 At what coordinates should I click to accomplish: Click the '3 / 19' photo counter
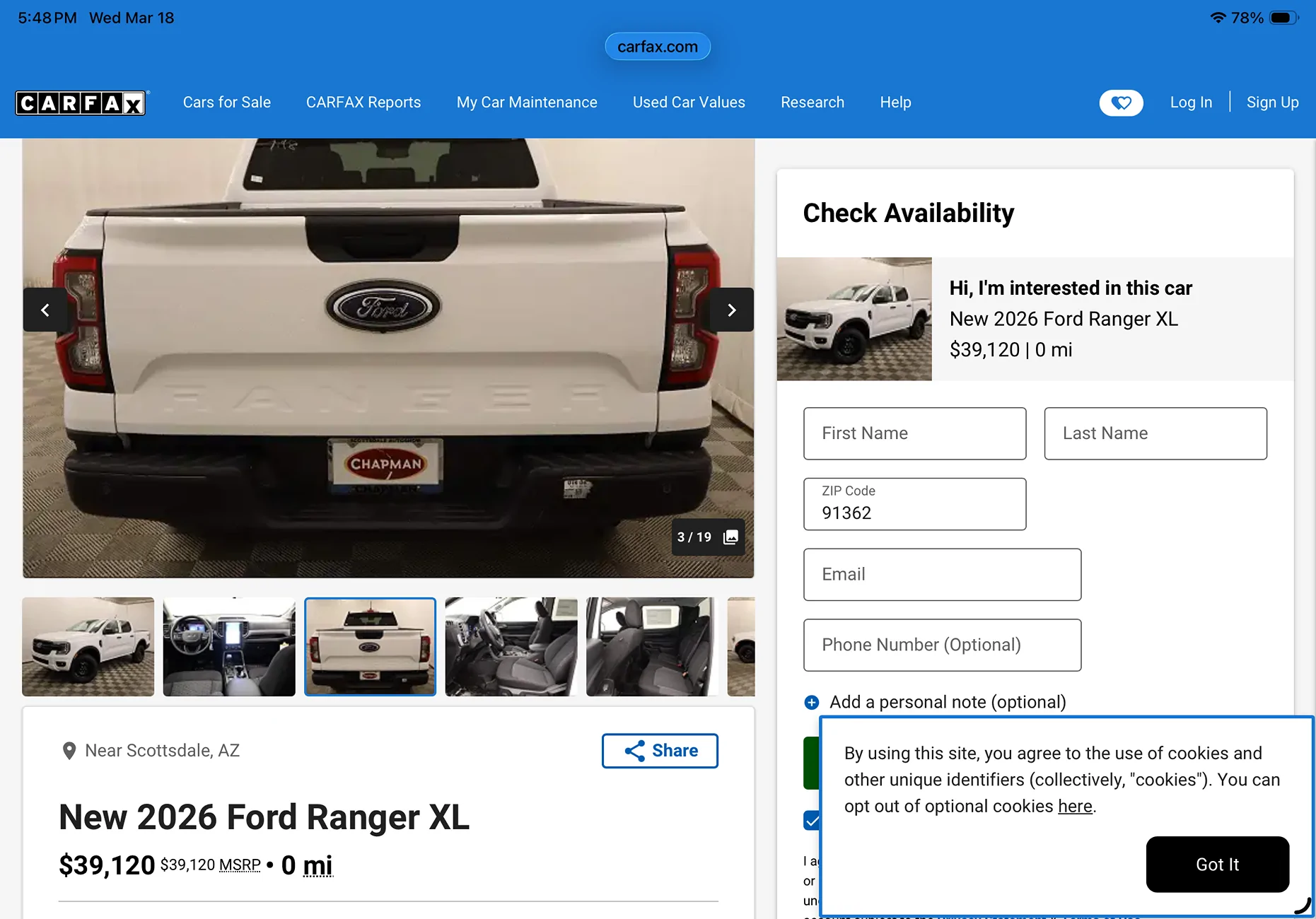coord(694,537)
